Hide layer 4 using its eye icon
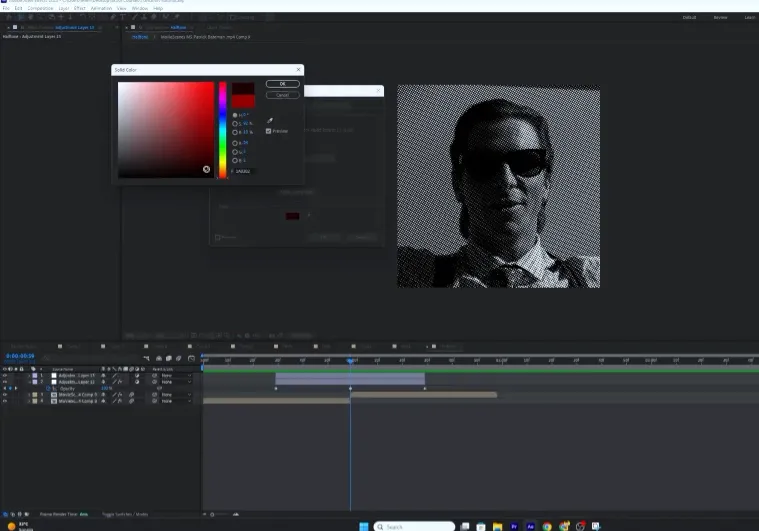The width and height of the screenshot is (759, 531). pyautogui.click(x=5, y=401)
